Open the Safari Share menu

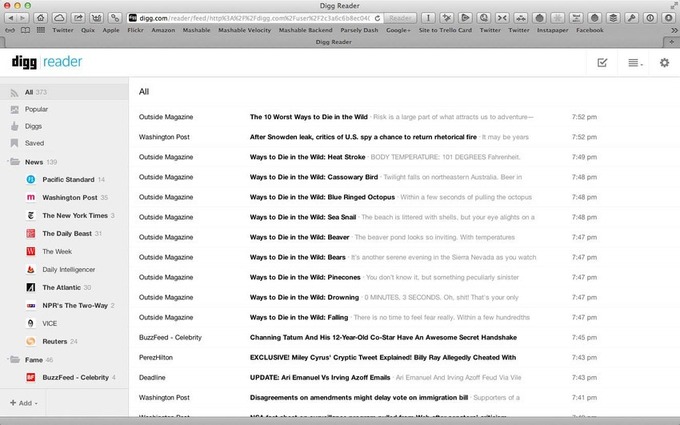[x=78, y=18]
